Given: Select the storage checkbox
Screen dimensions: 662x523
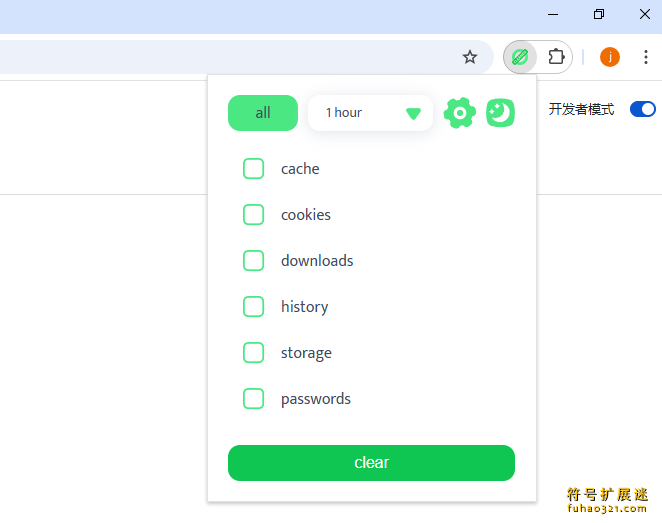Looking at the screenshot, I should click(x=253, y=352).
